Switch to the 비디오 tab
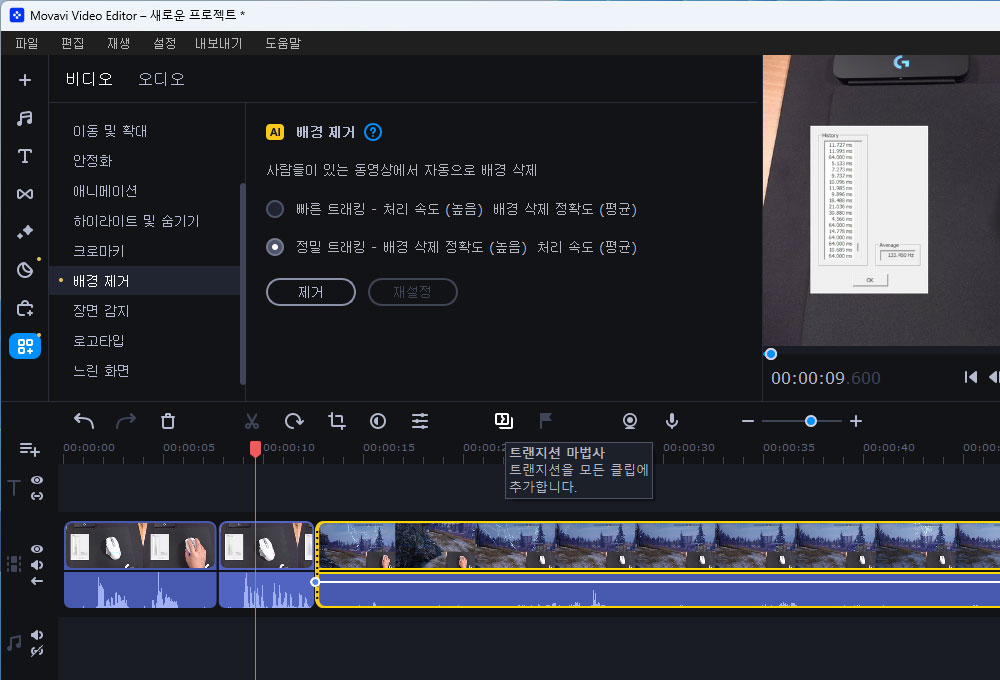Viewport: 1000px width, 680px height. point(89,79)
